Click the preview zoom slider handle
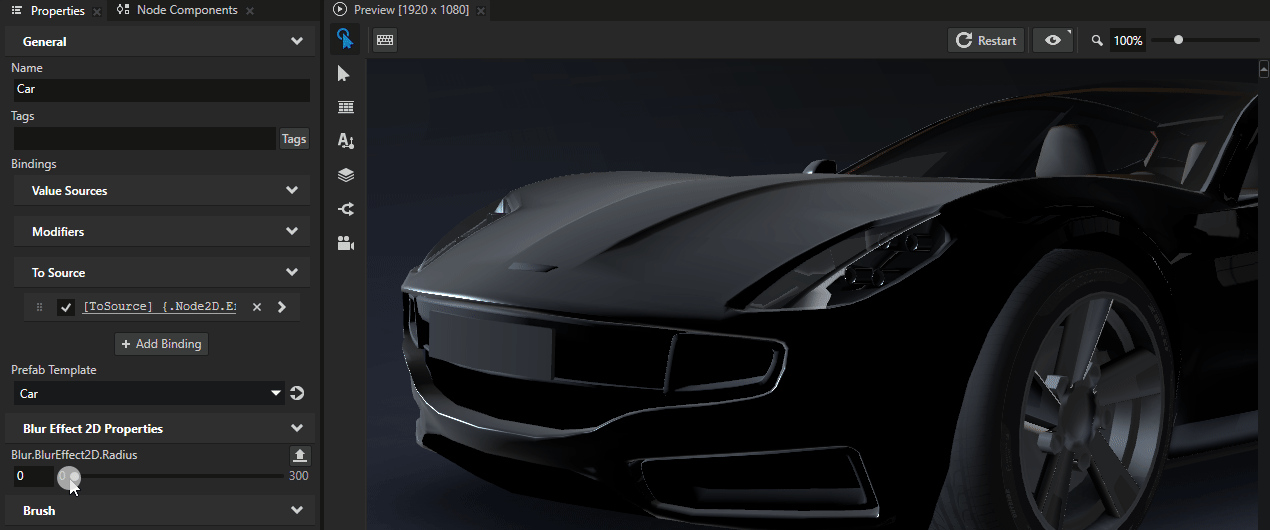Viewport: 1270px width, 530px height. click(x=1179, y=40)
